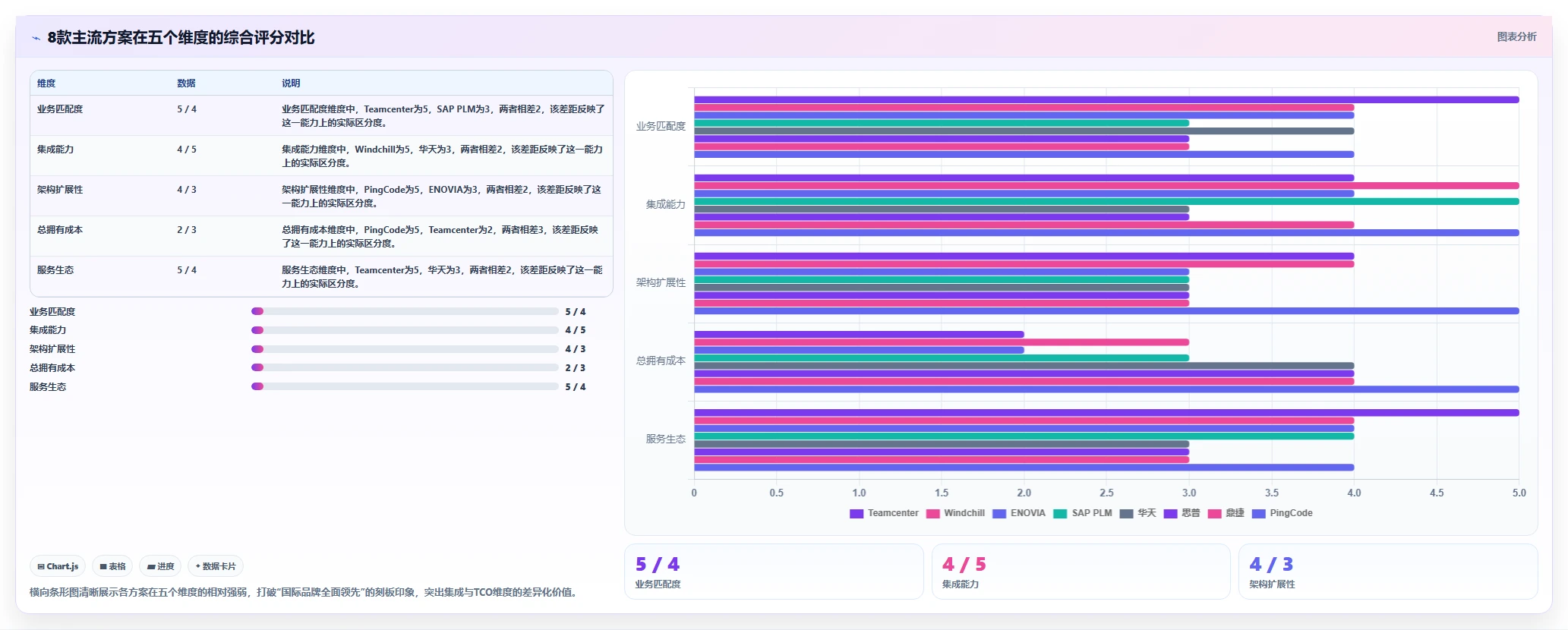This screenshot has width=1568, height=630.
Task: Click the 维度 table column header
Action: click(x=46, y=83)
